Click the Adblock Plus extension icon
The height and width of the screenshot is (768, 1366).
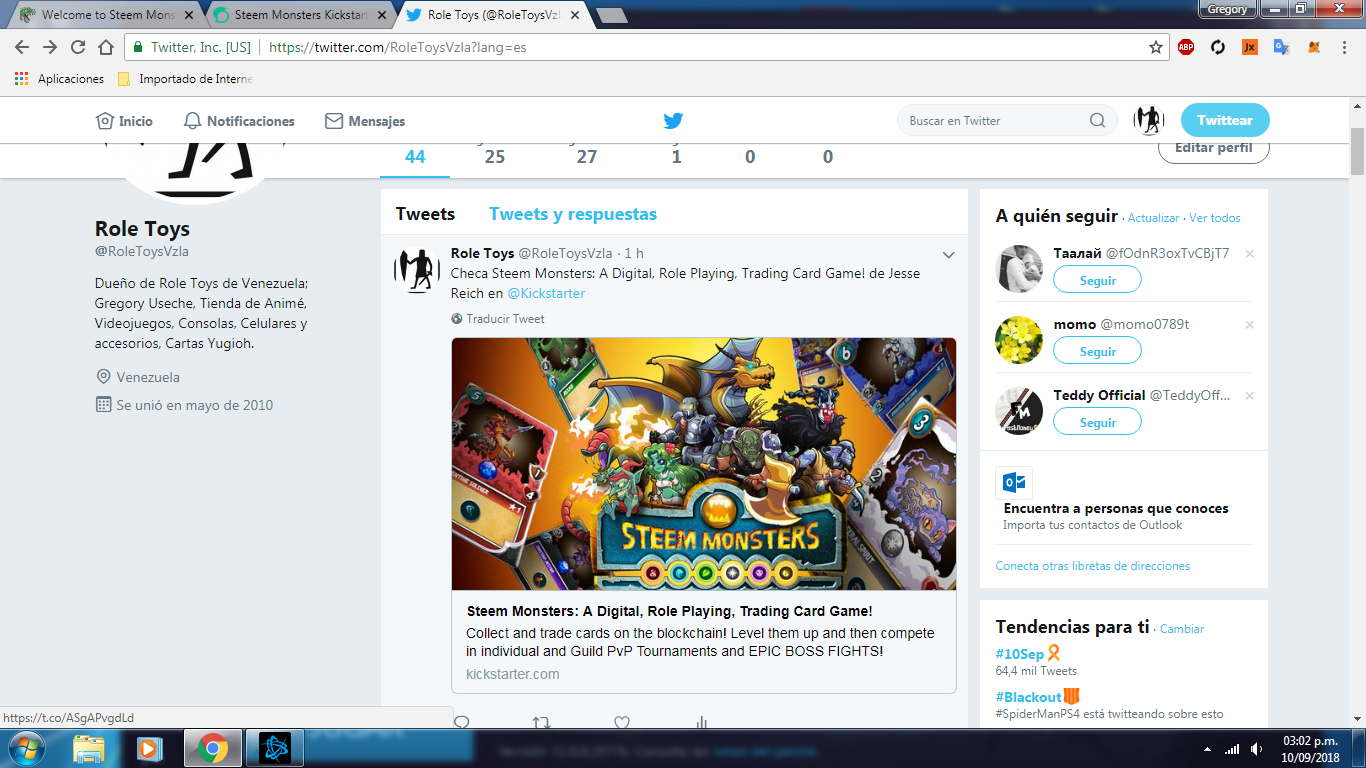coord(1186,47)
